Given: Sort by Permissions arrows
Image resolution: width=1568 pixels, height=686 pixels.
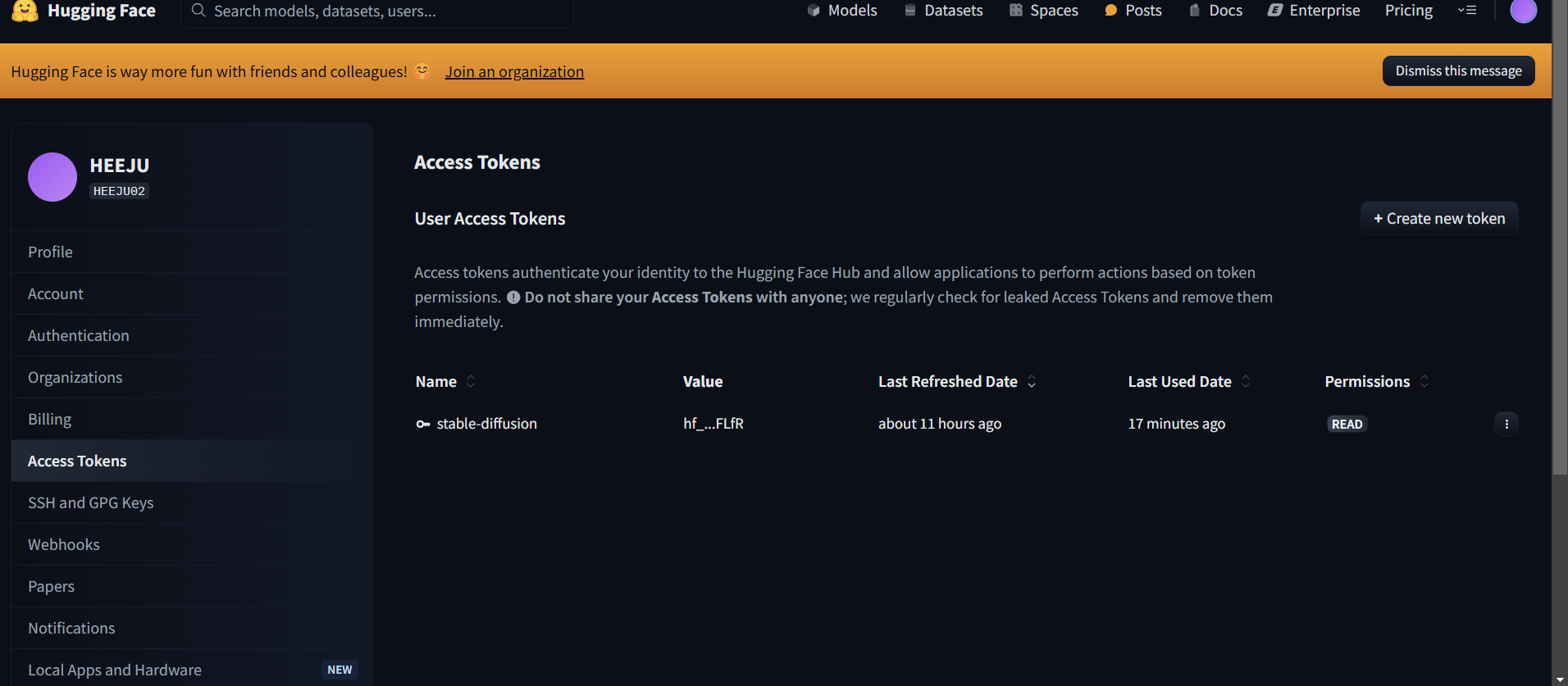Looking at the screenshot, I should point(1424,381).
